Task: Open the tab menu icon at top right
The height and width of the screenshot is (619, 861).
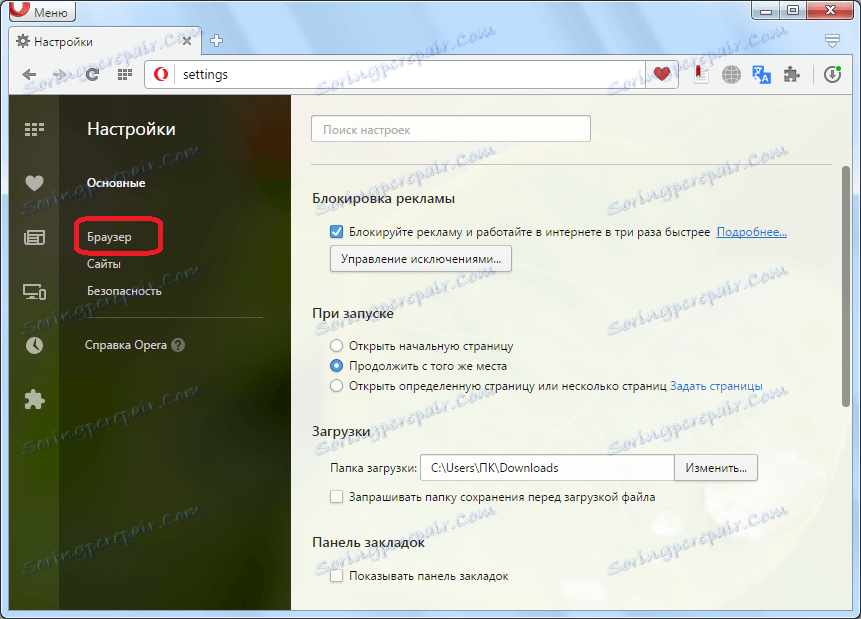Action: (x=832, y=41)
